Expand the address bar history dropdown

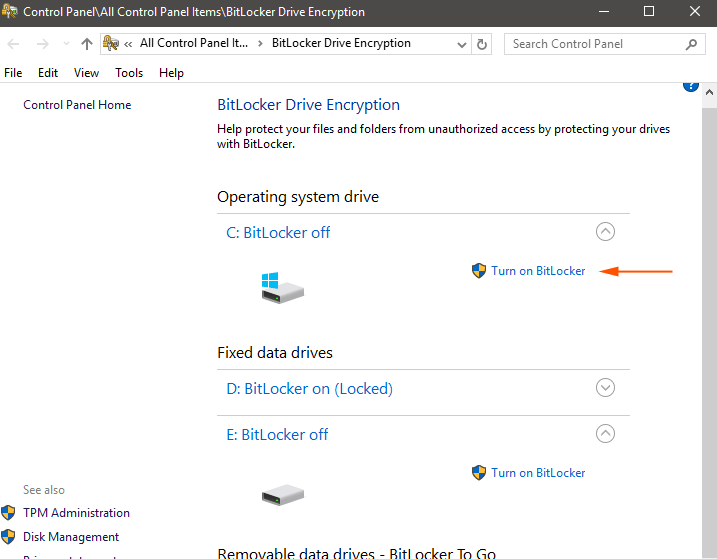(x=462, y=44)
